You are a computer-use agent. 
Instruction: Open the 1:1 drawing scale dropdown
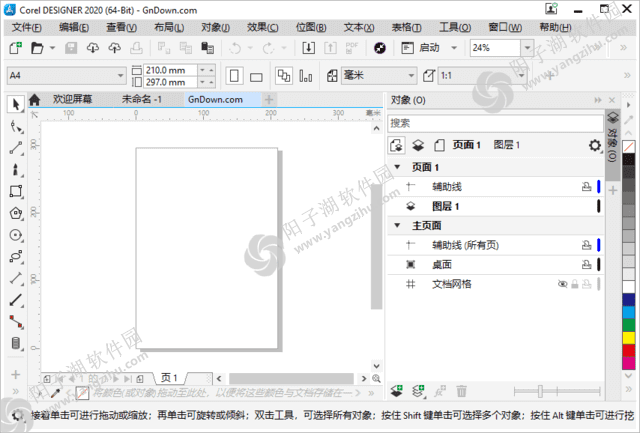coord(521,75)
